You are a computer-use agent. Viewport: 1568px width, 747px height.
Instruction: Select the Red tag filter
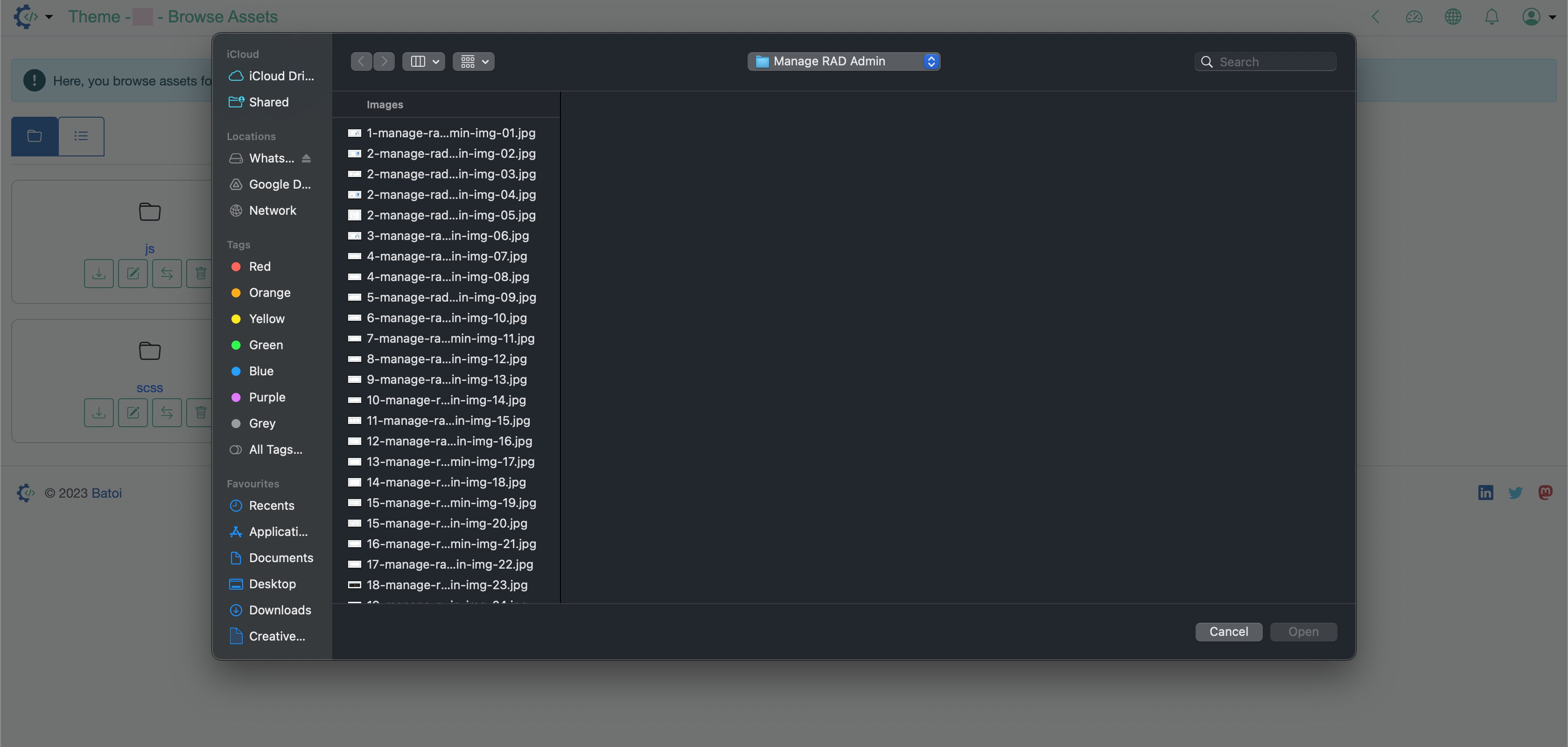(x=259, y=267)
